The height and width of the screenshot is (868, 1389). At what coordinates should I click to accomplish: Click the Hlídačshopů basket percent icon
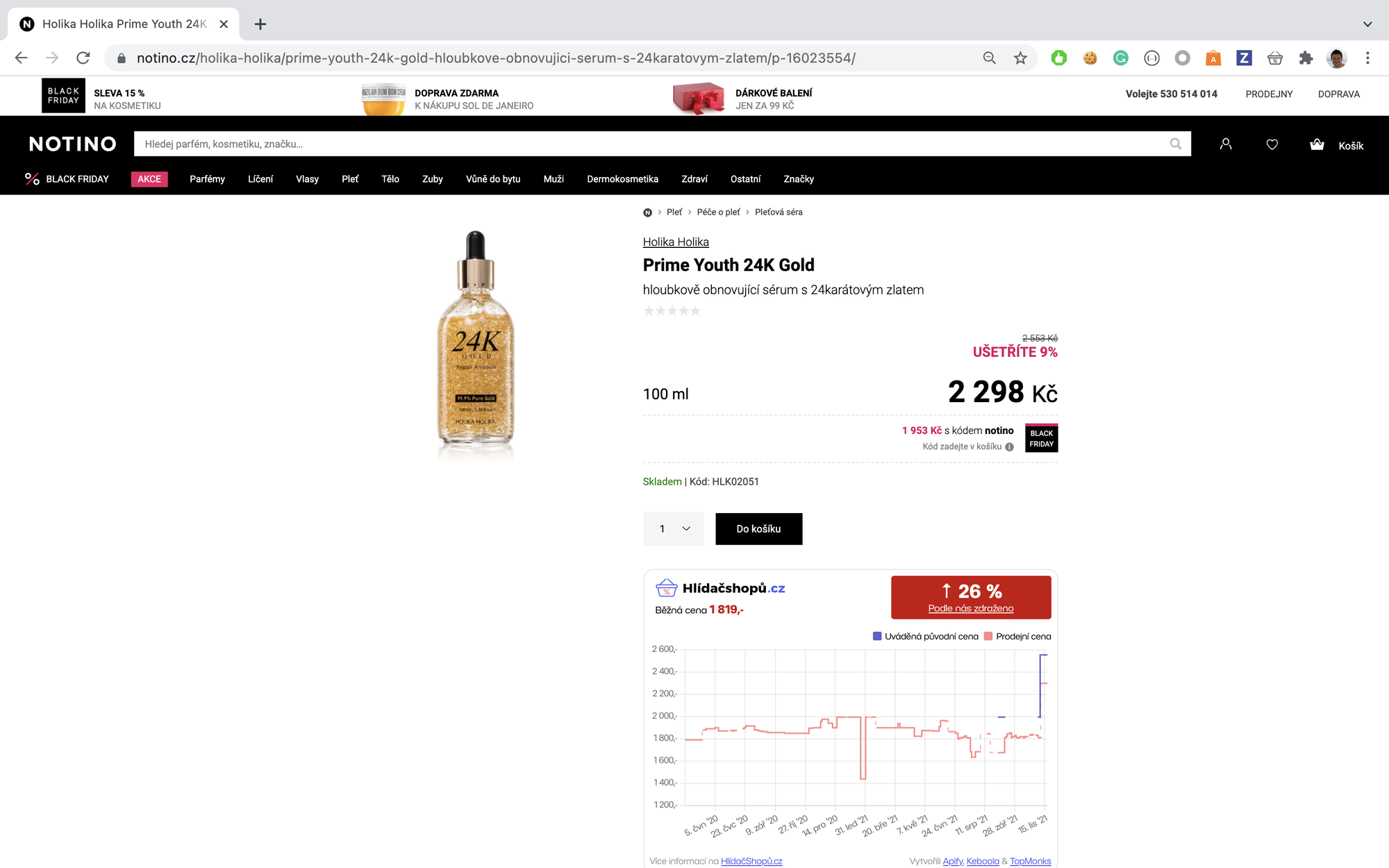[x=666, y=587]
